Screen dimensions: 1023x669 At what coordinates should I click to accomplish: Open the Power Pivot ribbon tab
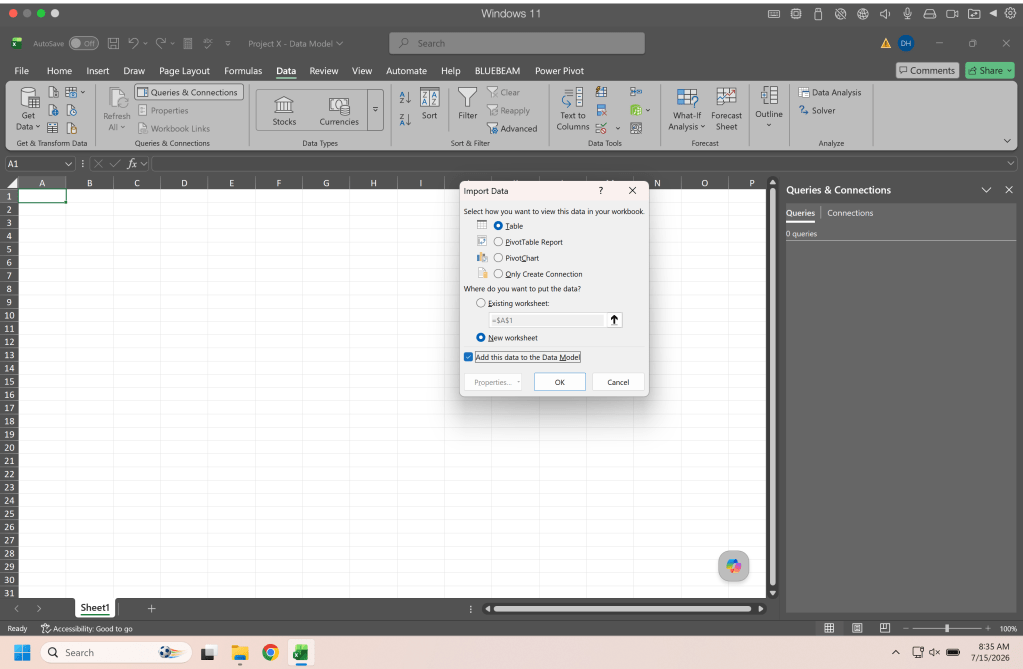click(x=559, y=70)
